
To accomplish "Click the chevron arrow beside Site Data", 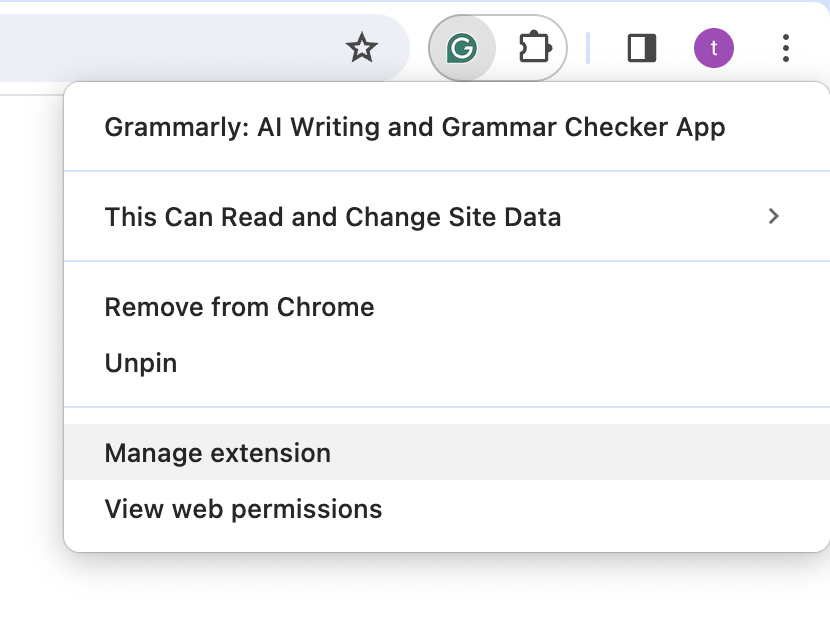I will 773,216.
